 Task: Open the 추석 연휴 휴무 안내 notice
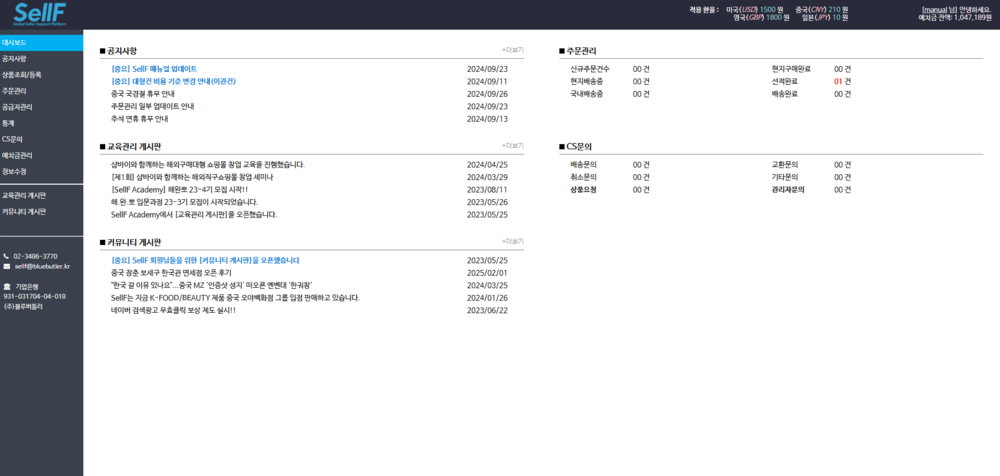139,119
